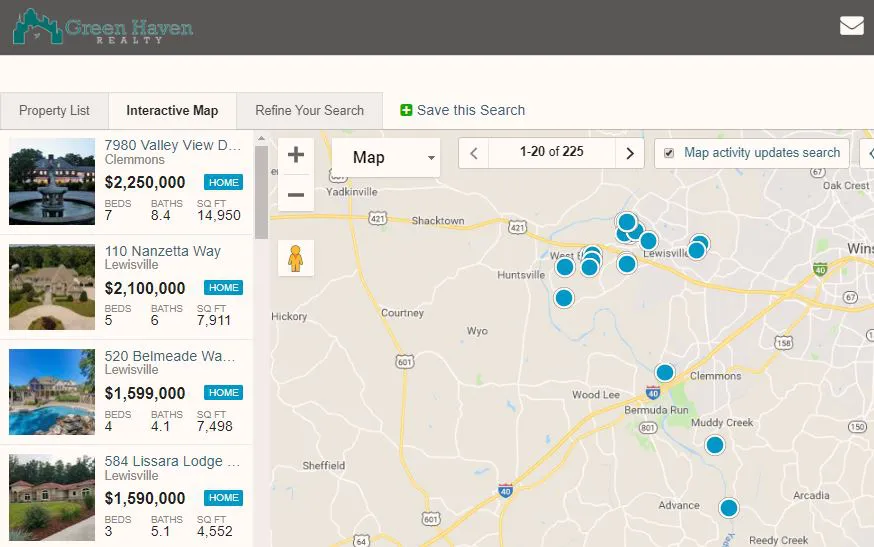The height and width of the screenshot is (547, 874).
Task: Click the Shacktown map label
Action: tap(438, 221)
